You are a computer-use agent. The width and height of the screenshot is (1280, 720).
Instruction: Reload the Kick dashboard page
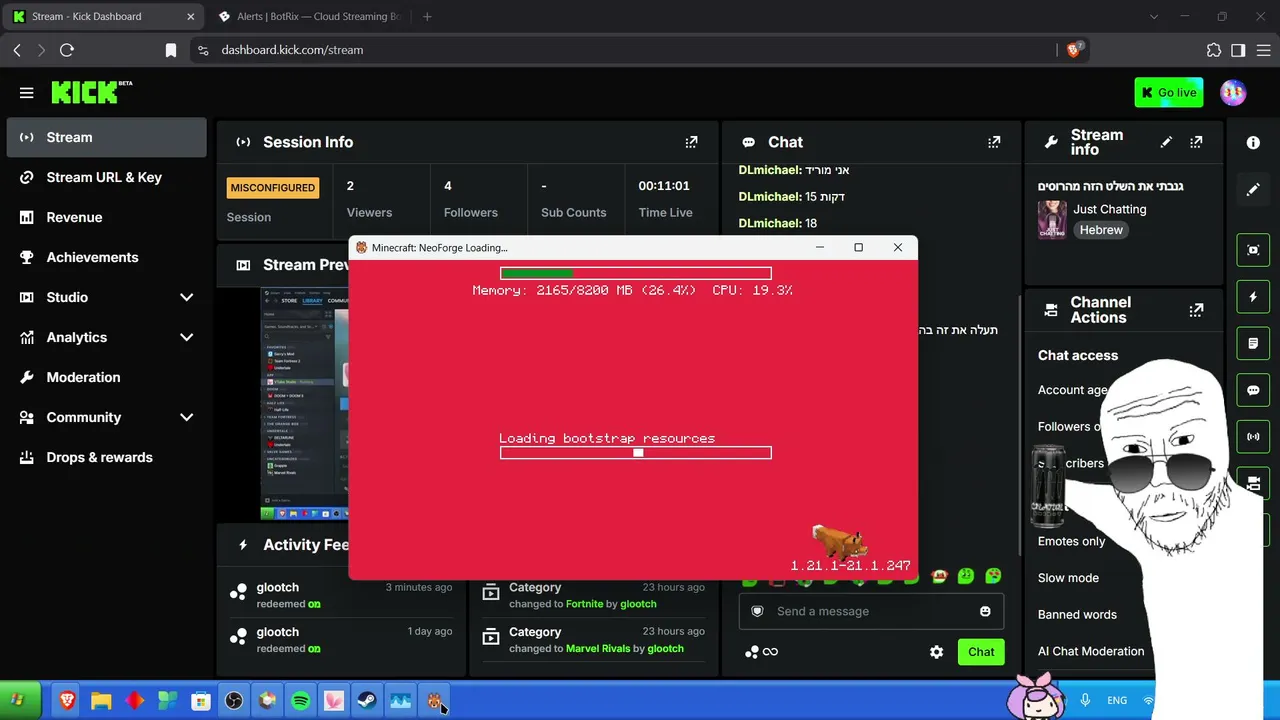67,50
